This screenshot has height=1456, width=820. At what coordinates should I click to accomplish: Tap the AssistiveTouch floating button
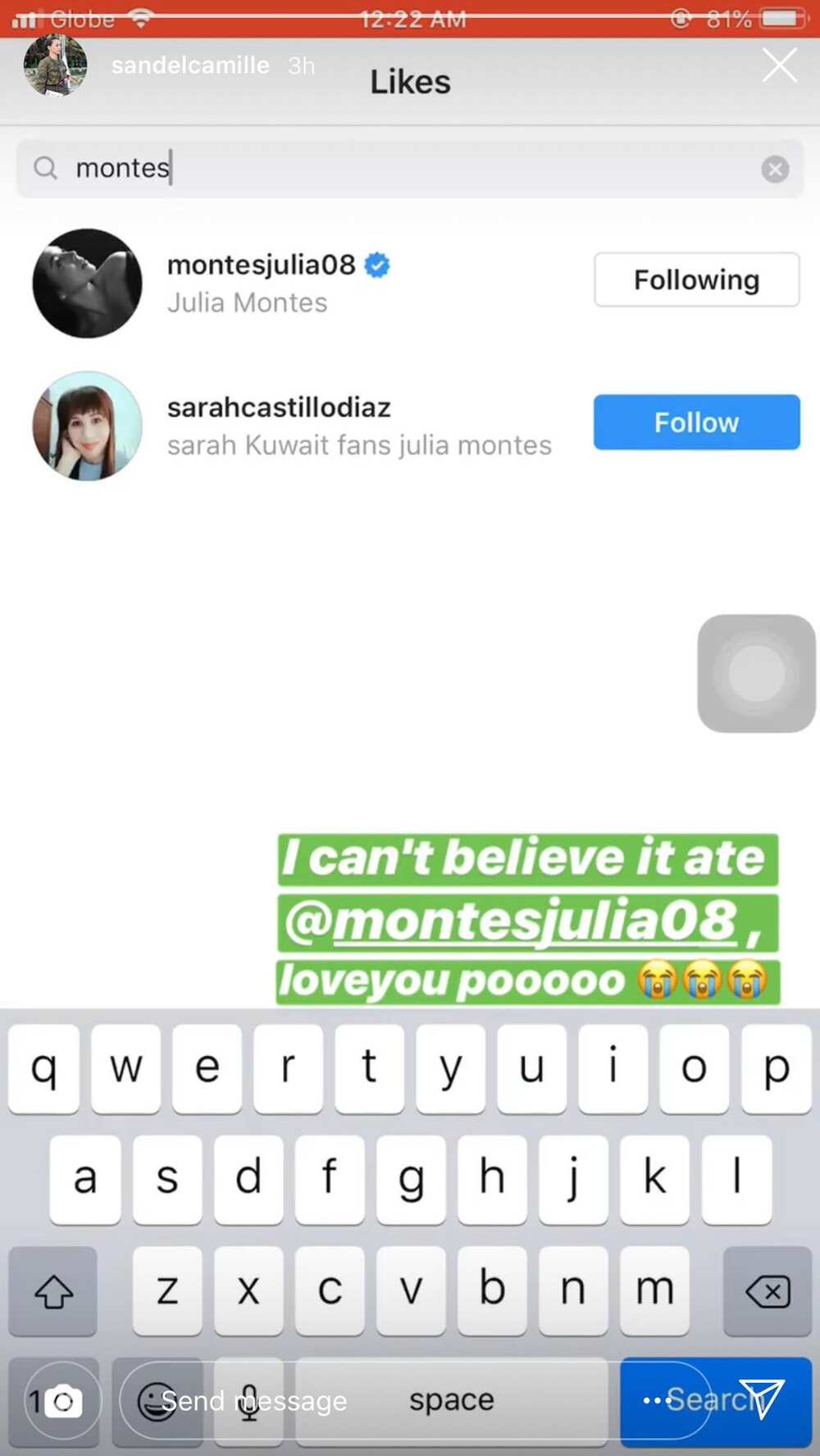click(756, 673)
